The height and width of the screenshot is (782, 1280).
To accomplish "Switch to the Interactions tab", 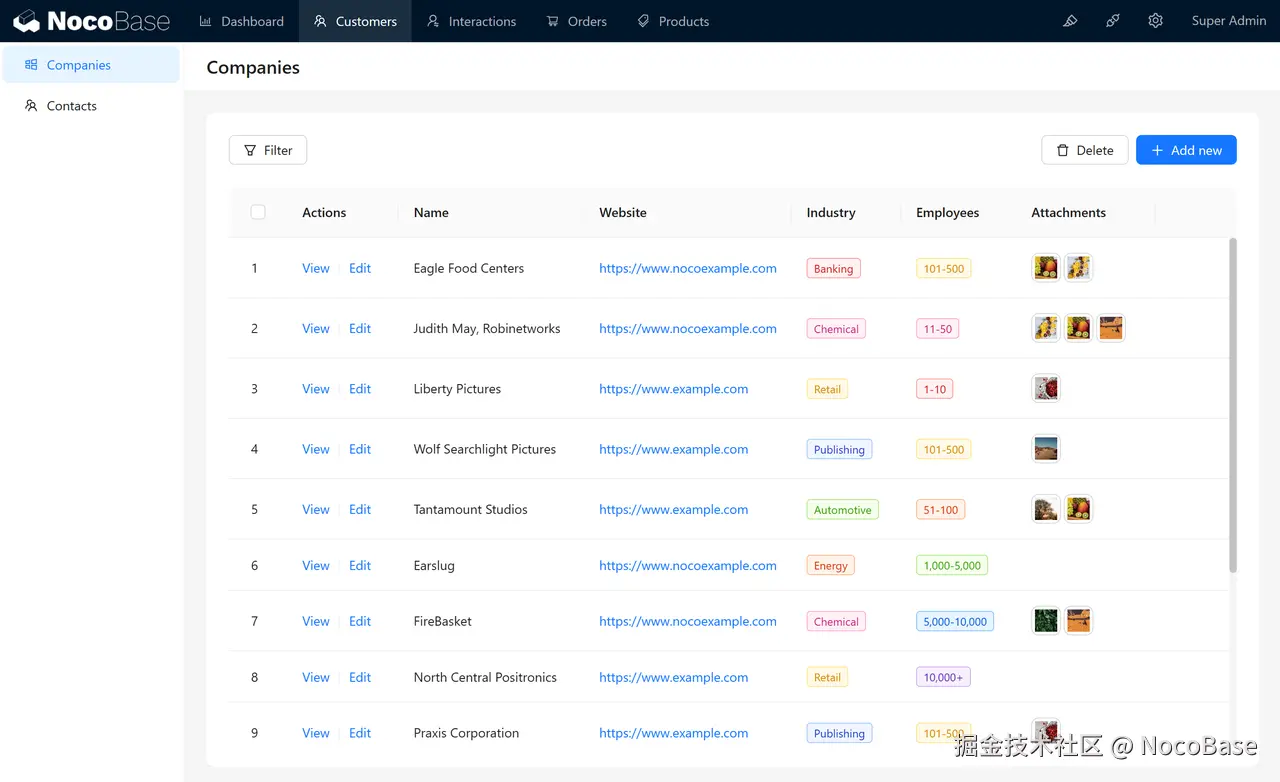I will (x=471, y=21).
